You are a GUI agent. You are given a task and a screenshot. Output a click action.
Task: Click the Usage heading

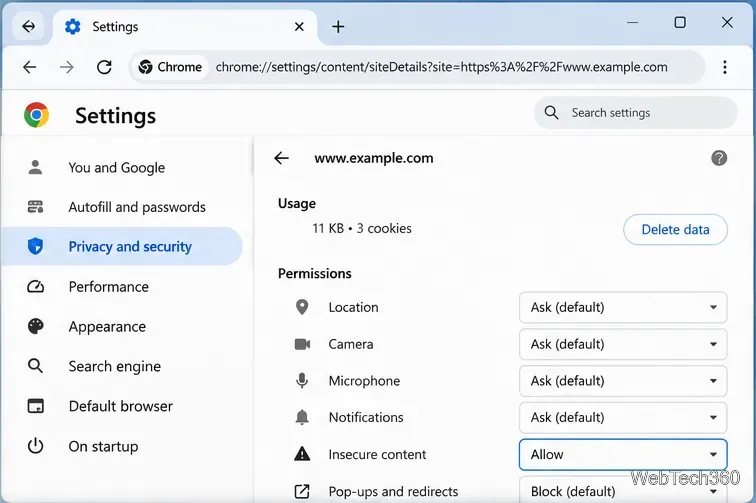click(x=297, y=204)
